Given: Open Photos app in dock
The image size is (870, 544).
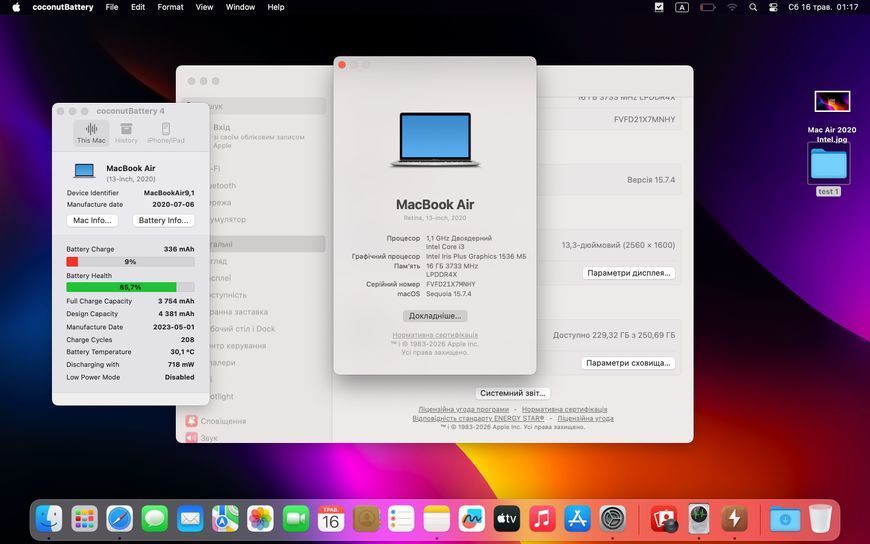Looking at the screenshot, I should [260, 519].
